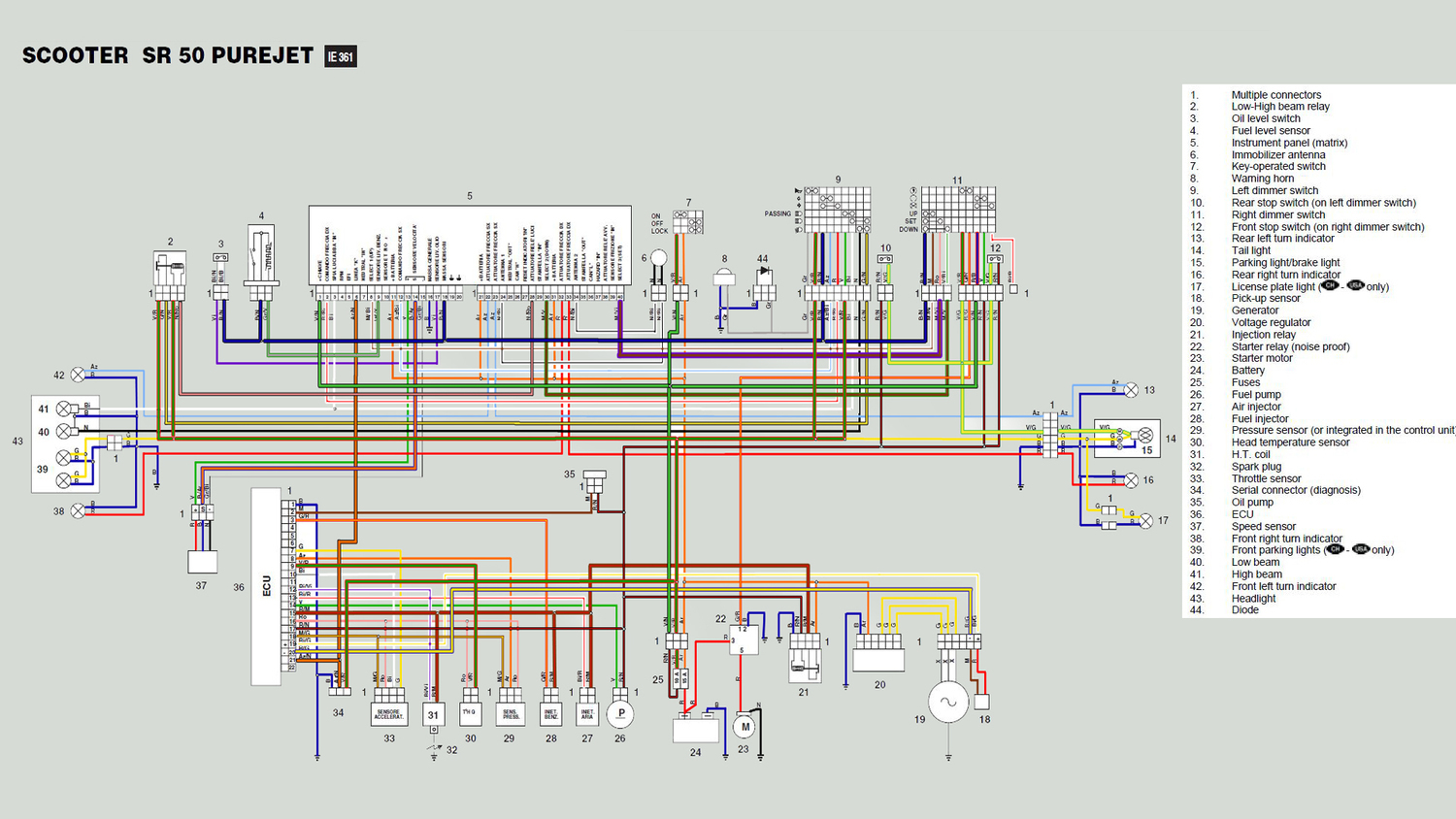Click the fuel level sensor symbol numbered 4
Image resolution: width=1456 pixels, height=819 pixels.
[x=261, y=254]
